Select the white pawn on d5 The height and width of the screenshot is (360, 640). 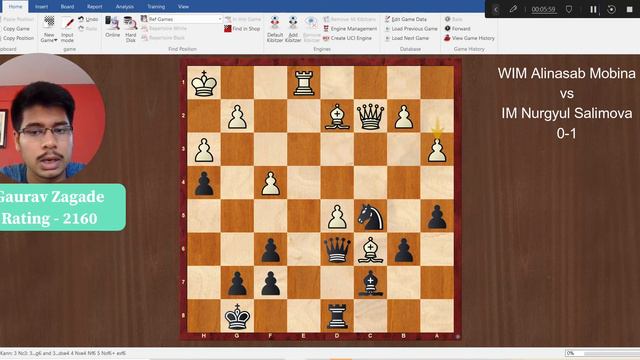337,216
